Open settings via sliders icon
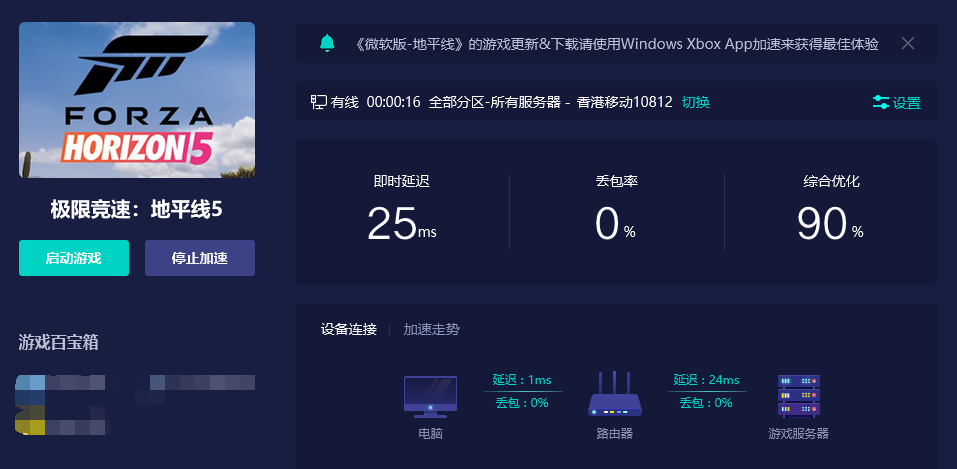 [880, 103]
